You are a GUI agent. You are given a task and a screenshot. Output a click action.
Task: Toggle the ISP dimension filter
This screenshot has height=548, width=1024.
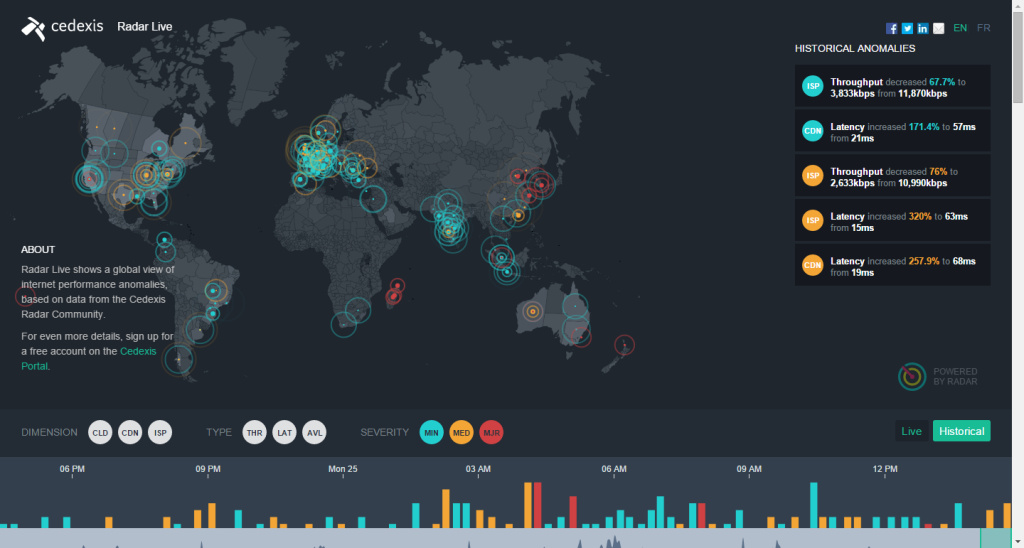click(160, 432)
